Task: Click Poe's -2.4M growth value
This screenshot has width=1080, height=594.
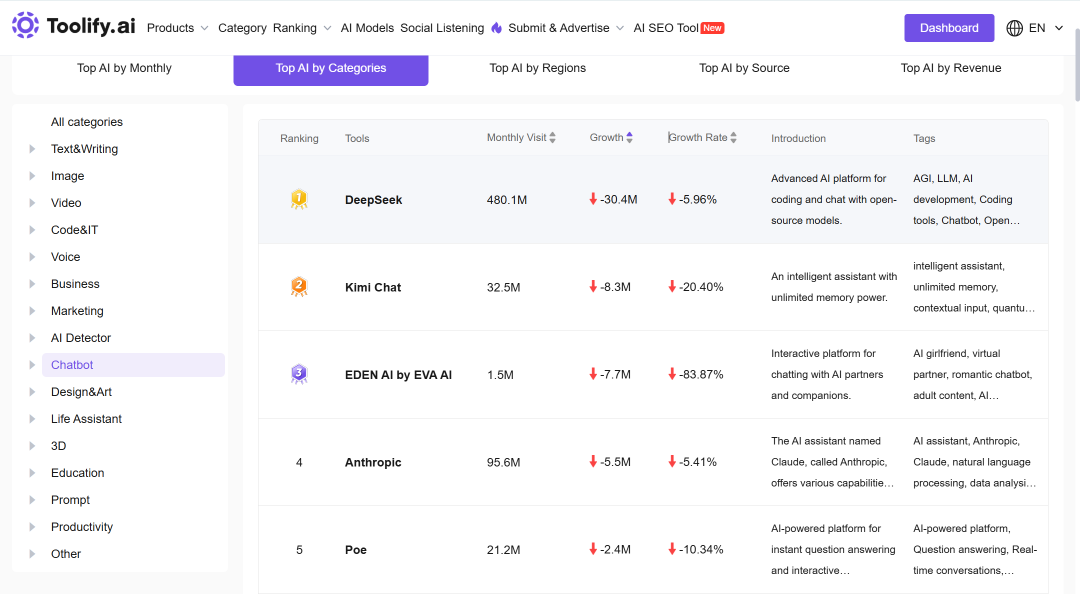Action: click(615, 550)
